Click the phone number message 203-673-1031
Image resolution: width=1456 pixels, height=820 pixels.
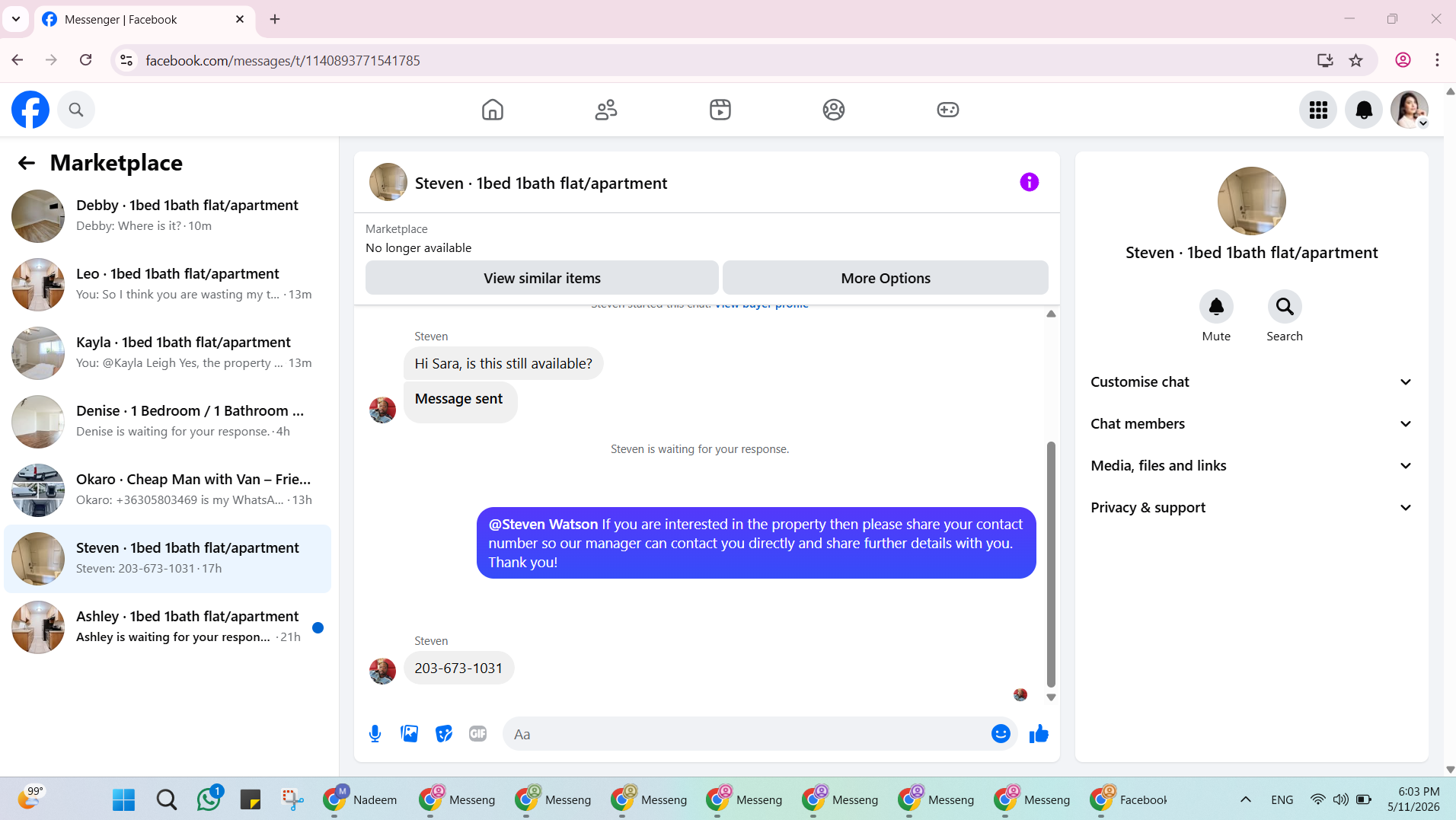pyautogui.click(x=458, y=668)
